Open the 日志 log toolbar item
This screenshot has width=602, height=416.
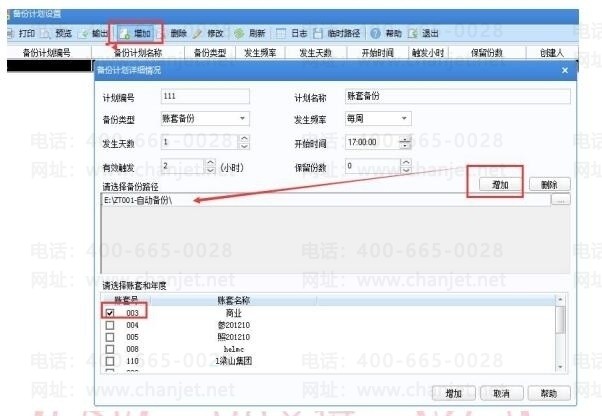(x=292, y=33)
